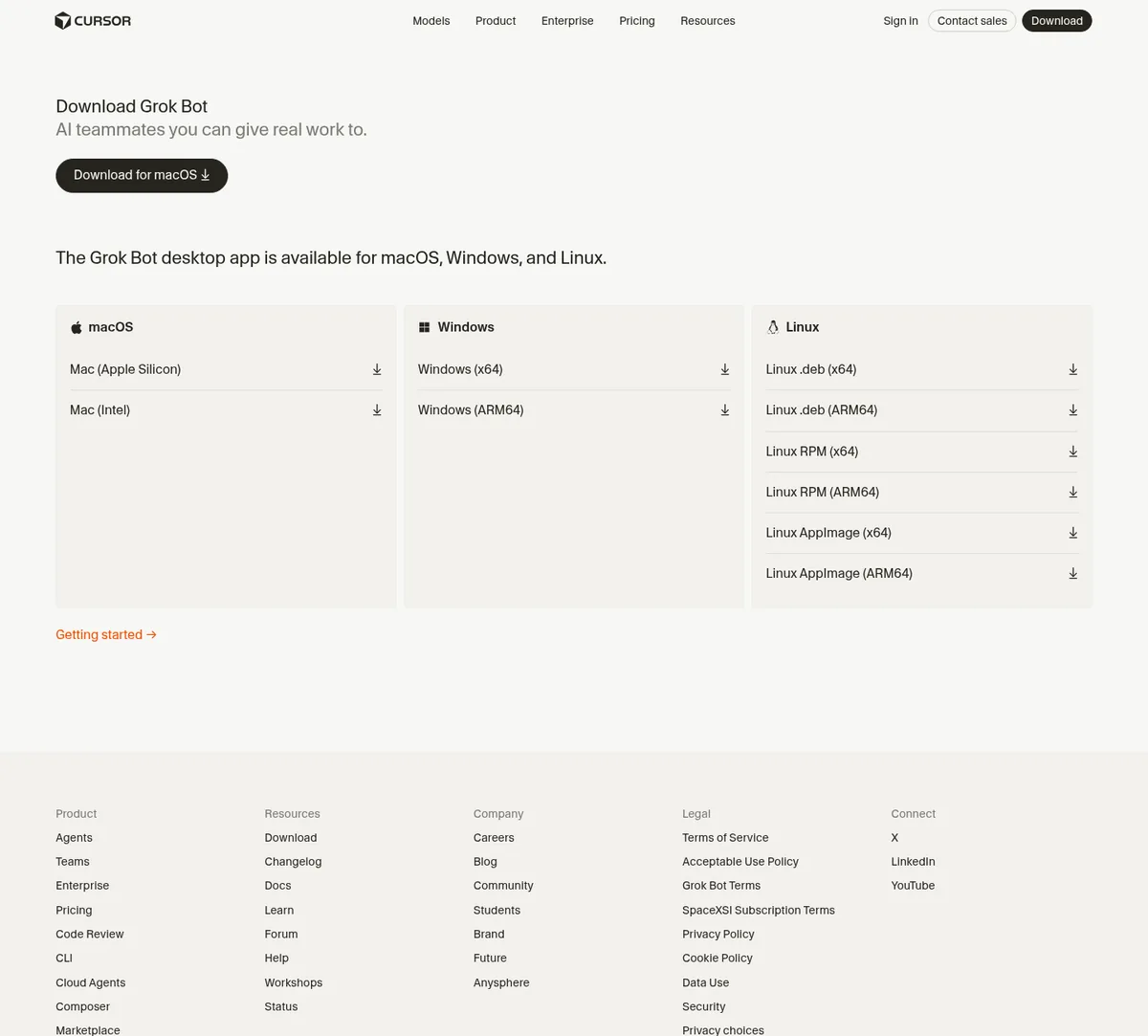1148x1036 pixels.
Task: Open Docs footer link
Action: point(277,886)
